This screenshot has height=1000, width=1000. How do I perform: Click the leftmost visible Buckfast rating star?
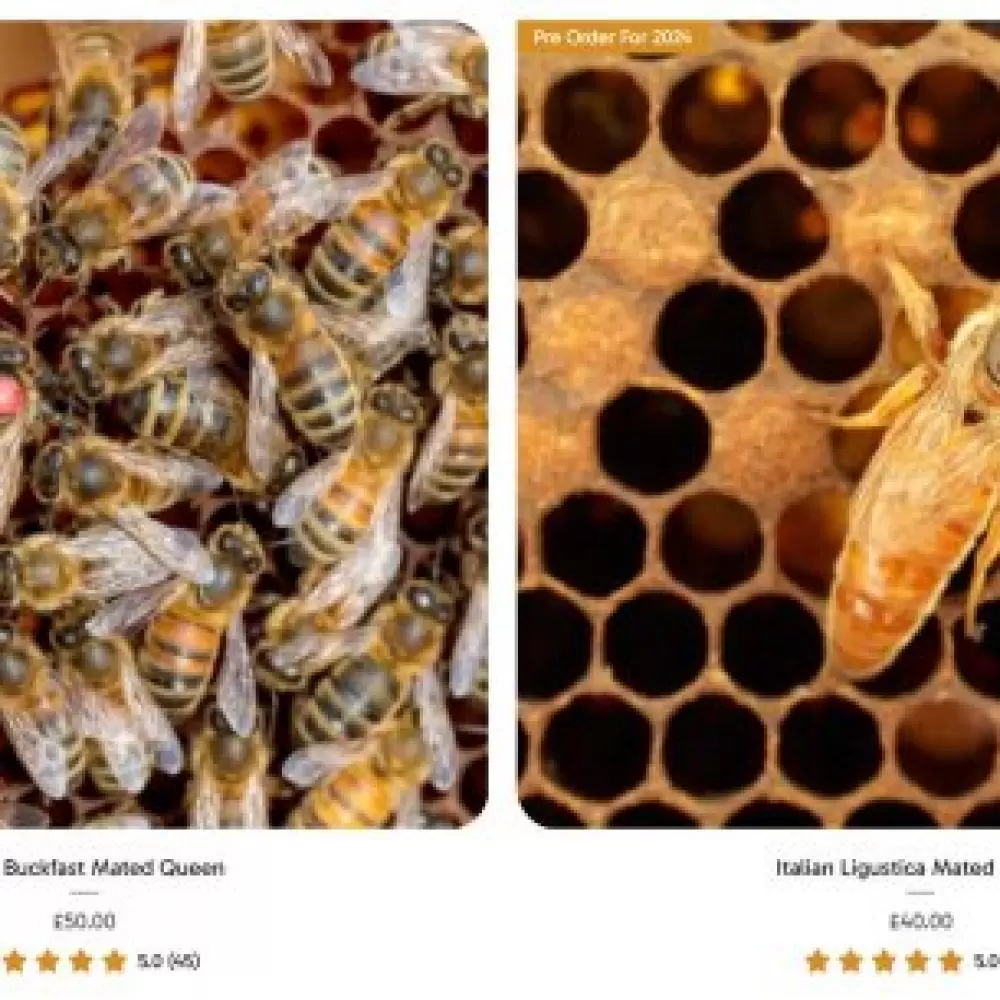tap(15, 961)
